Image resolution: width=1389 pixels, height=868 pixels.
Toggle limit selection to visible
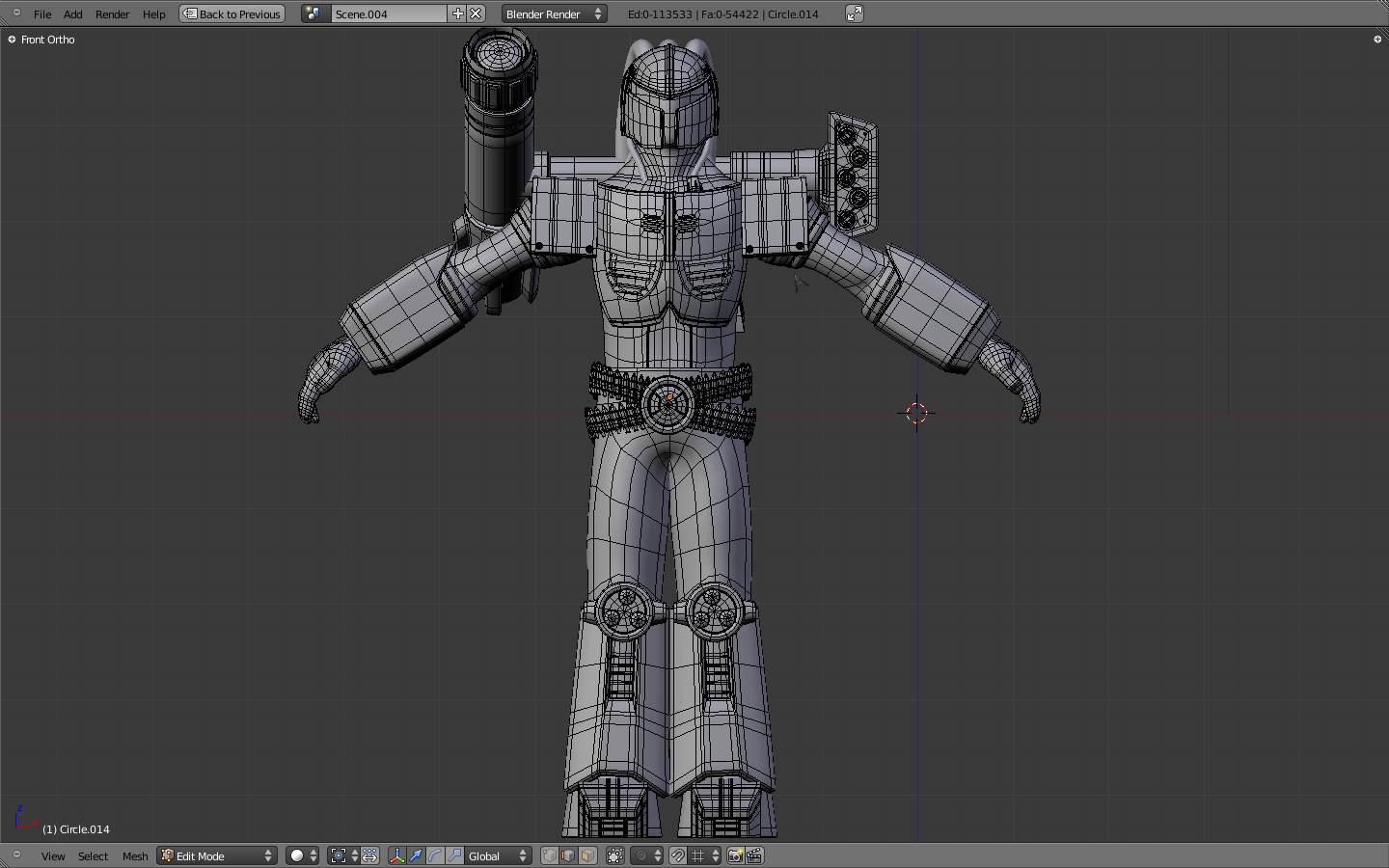(615, 856)
